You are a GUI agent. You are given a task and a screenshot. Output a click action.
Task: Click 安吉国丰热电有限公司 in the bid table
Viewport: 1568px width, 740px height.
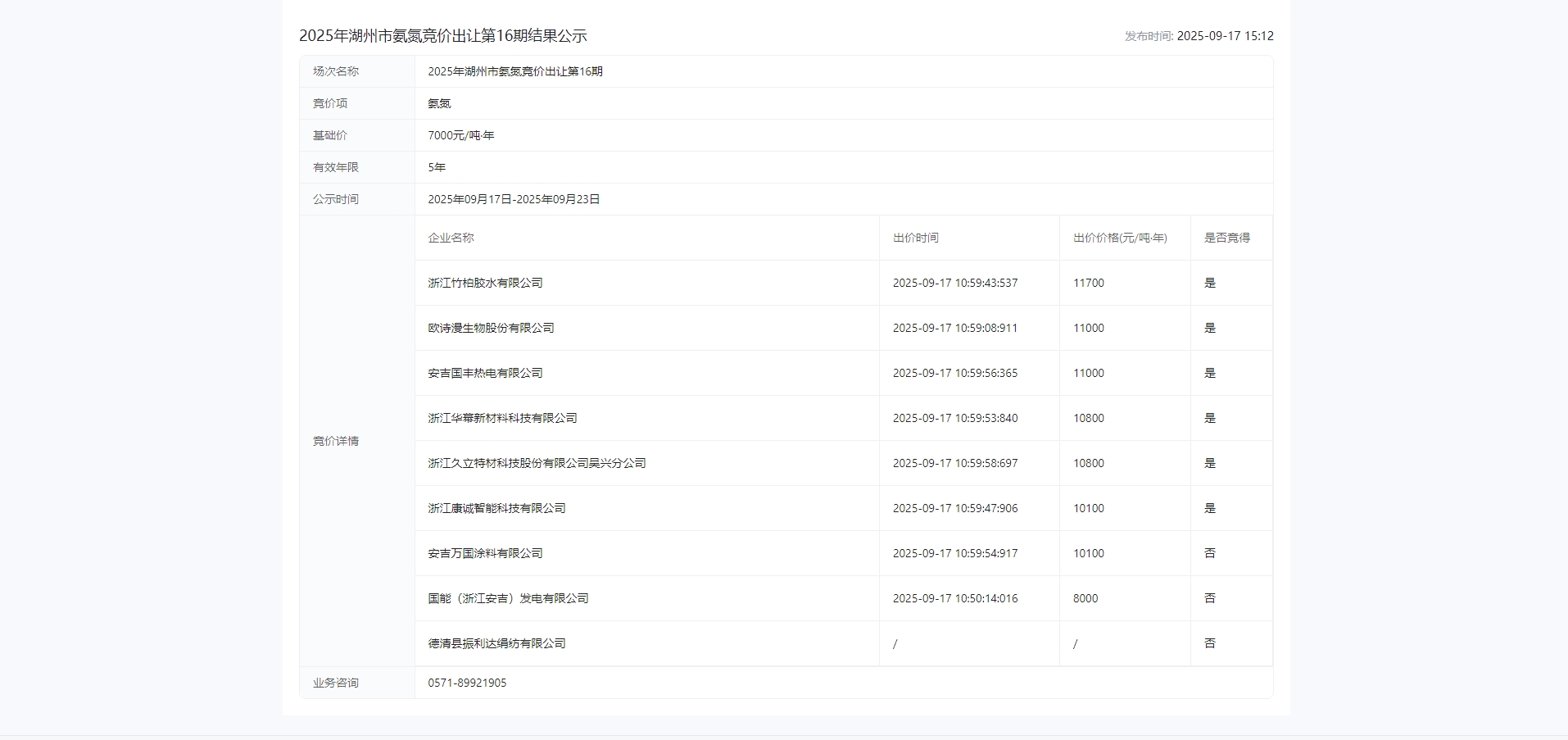coord(485,373)
